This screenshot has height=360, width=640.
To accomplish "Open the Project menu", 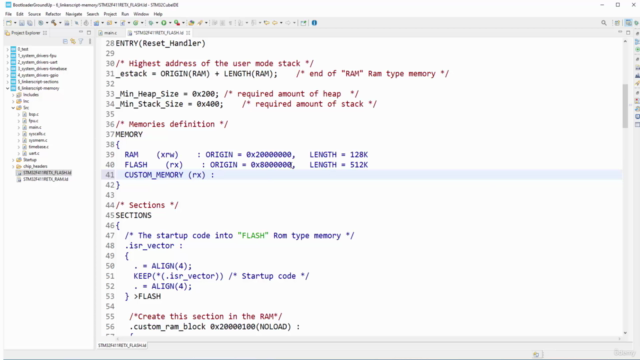I will tap(110, 14).
